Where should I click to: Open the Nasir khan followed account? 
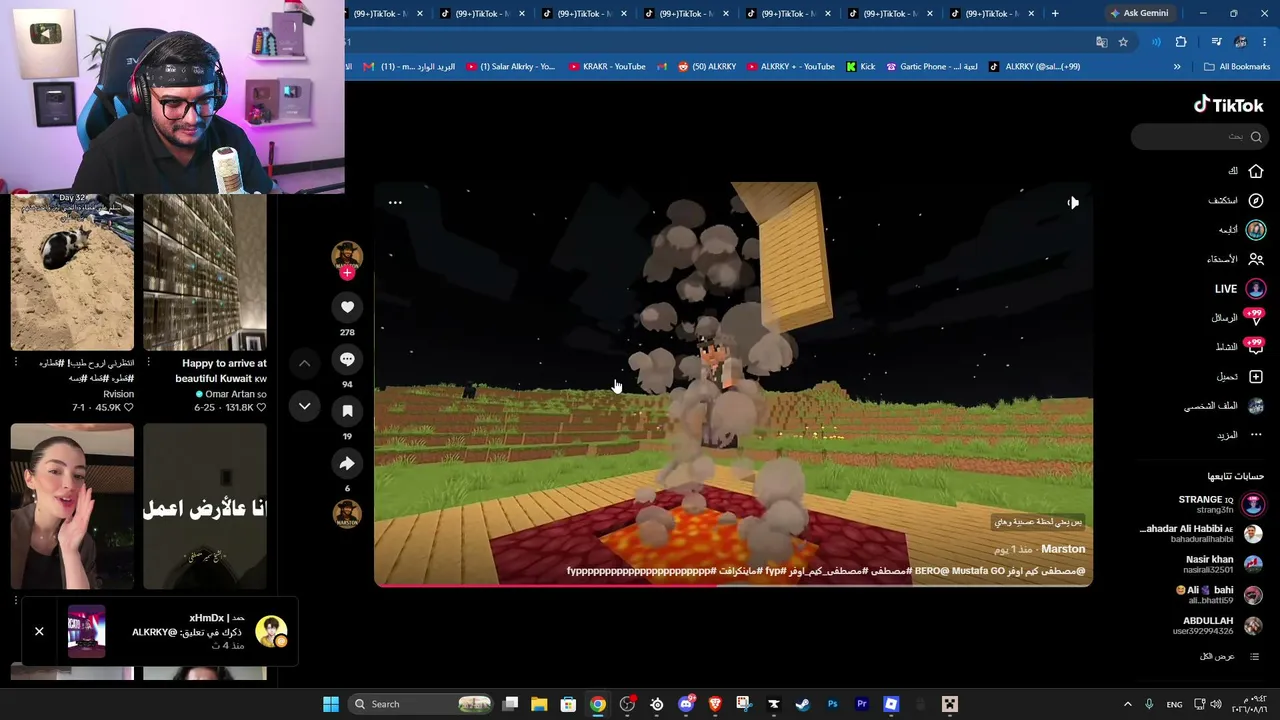1224,564
